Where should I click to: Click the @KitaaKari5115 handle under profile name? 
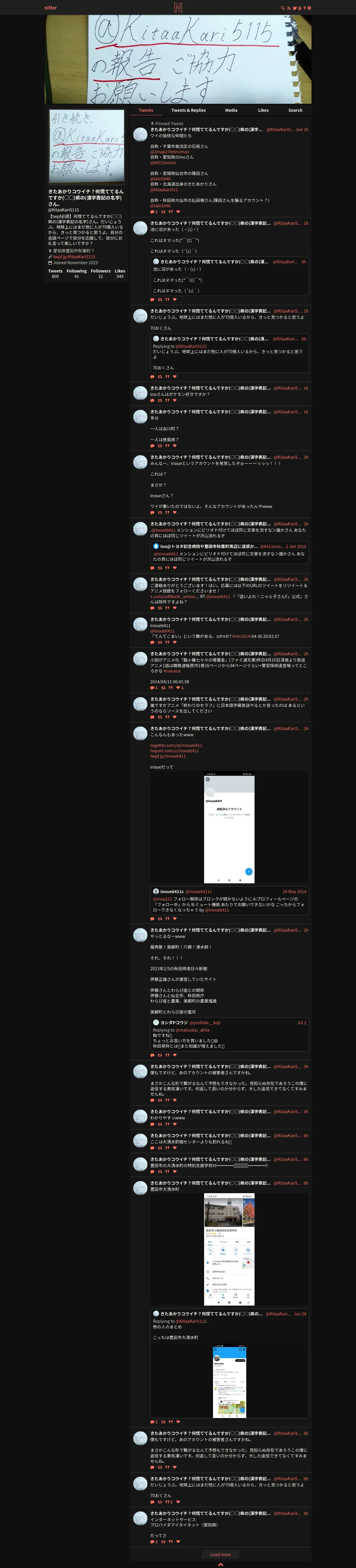click(64, 209)
